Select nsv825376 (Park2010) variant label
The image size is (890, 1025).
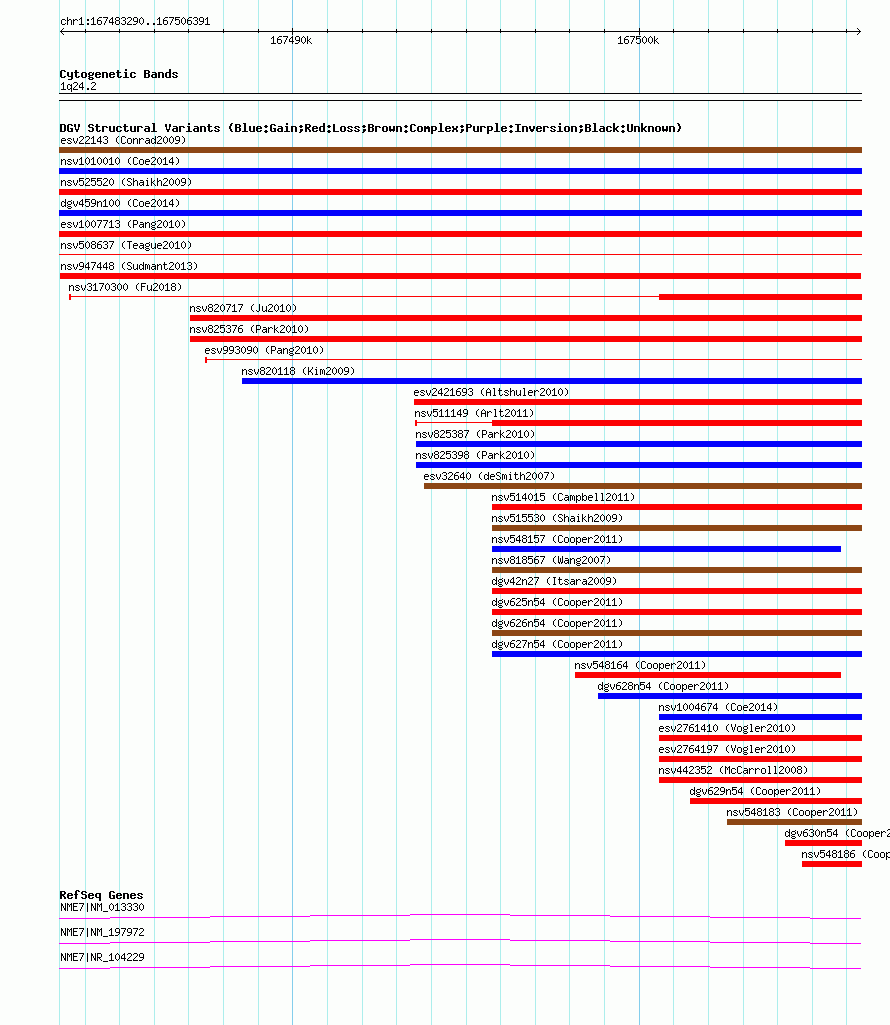pos(249,329)
